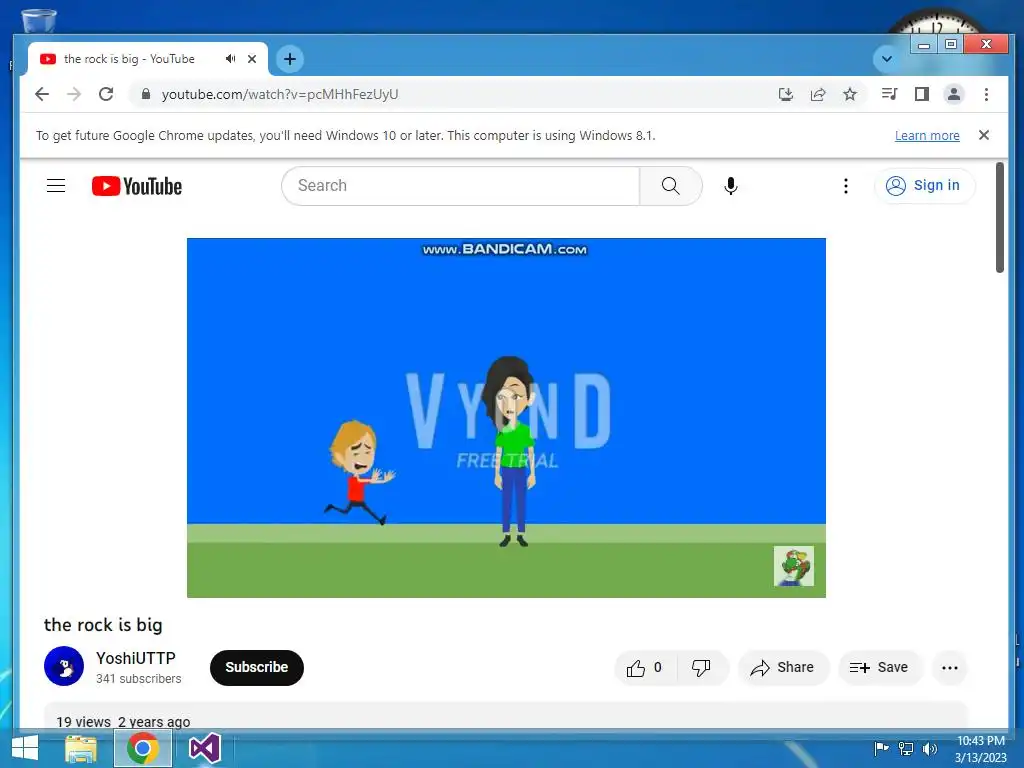Go to the YouTube home logo
This screenshot has height=768, width=1024.
pos(136,186)
